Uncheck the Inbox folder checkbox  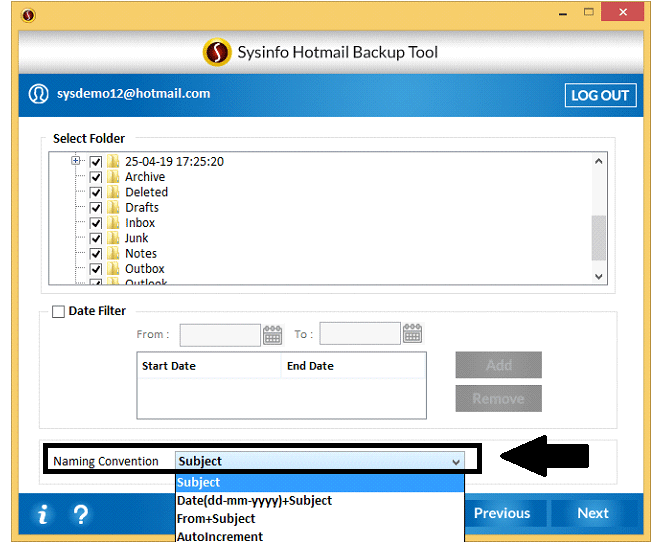96,223
